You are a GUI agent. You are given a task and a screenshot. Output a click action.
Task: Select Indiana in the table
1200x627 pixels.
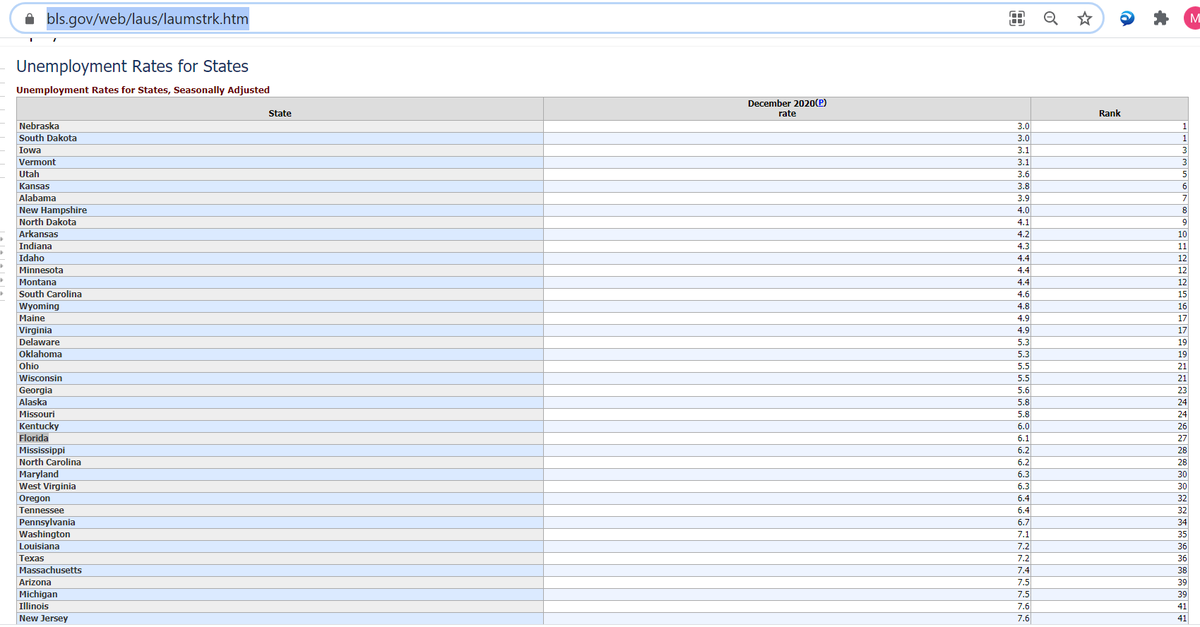36,246
